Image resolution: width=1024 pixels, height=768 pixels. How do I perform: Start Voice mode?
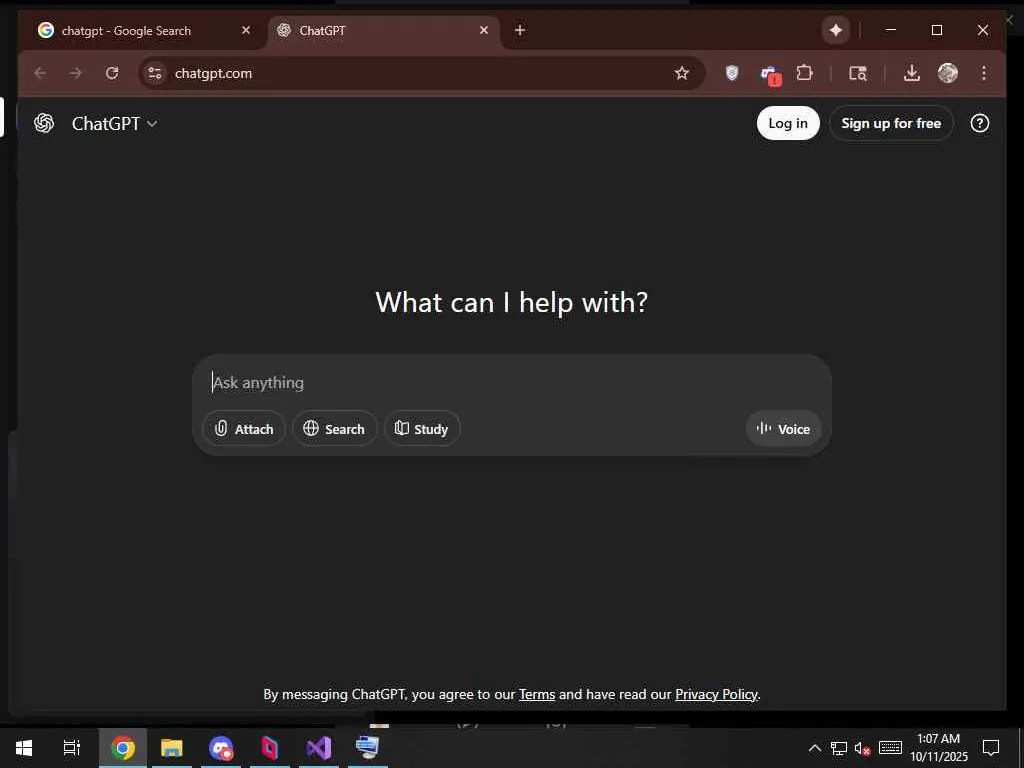(783, 428)
